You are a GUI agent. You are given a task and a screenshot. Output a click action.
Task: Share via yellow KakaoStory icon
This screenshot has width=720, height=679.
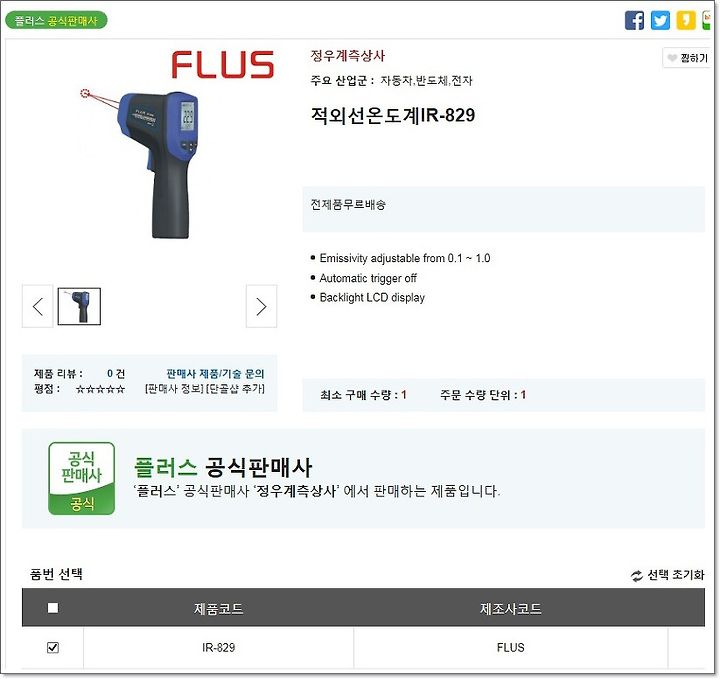tap(686, 21)
